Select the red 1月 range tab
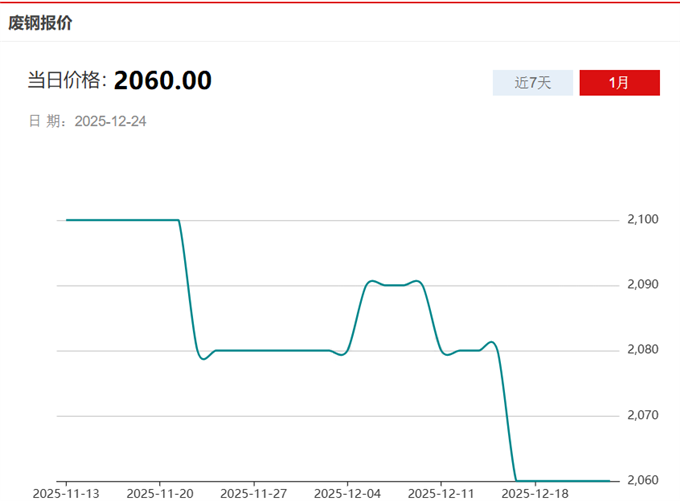Viewport: 680px width, 501px height. coord(619,83)
